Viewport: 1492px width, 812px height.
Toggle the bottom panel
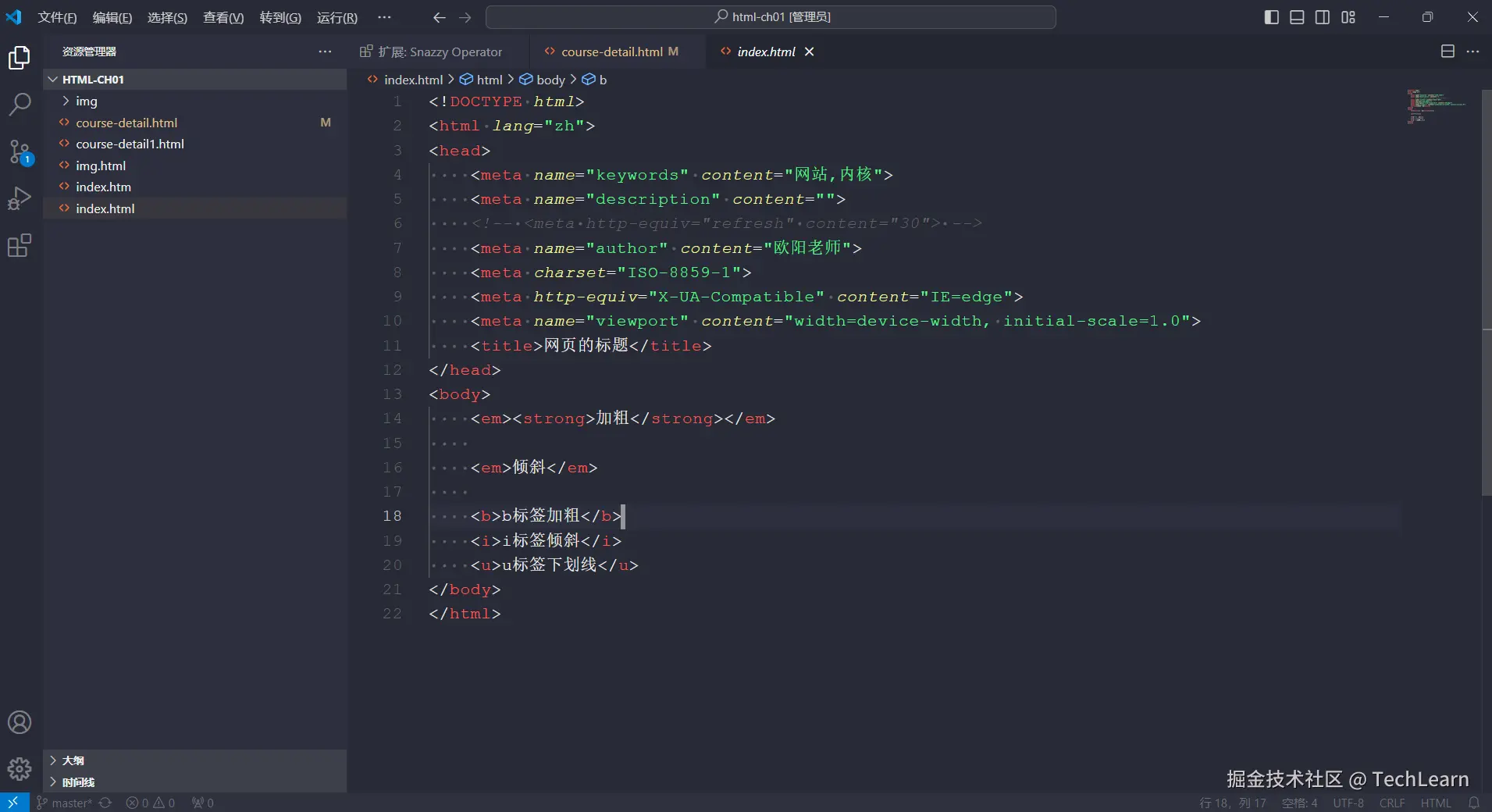click(1297, 17)
